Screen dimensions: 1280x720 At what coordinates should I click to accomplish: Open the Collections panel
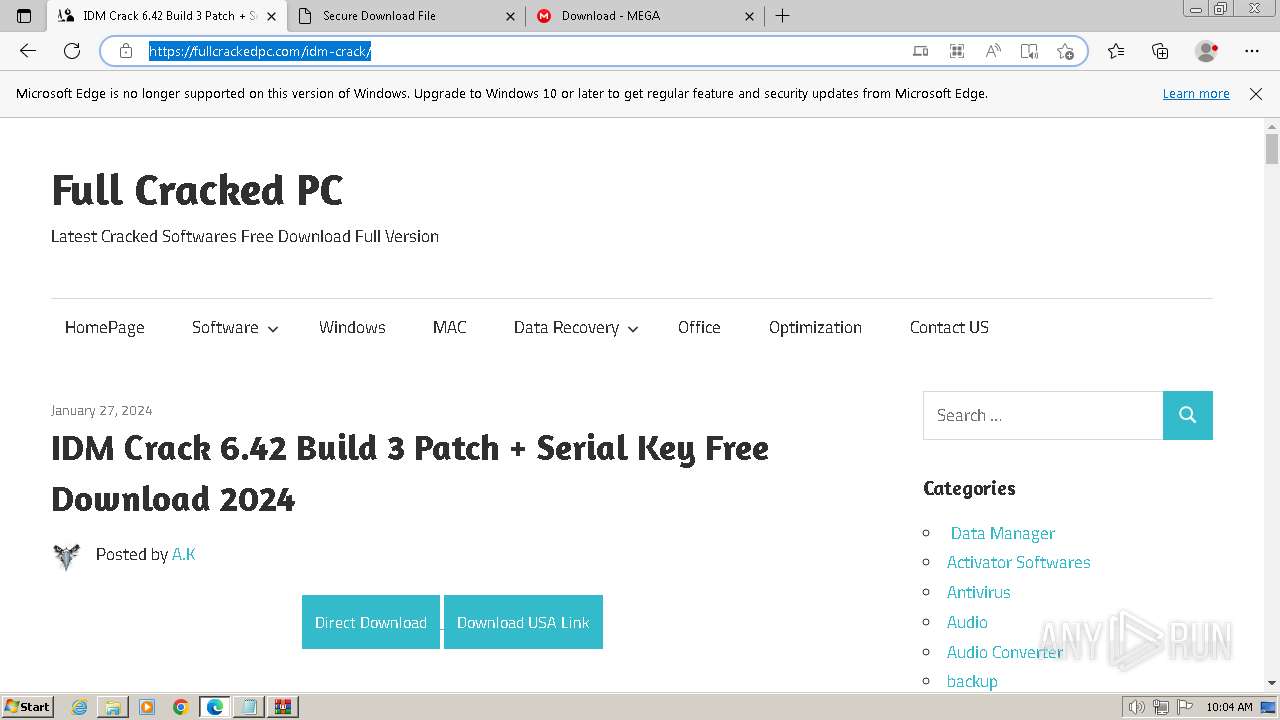point(1160,51)
